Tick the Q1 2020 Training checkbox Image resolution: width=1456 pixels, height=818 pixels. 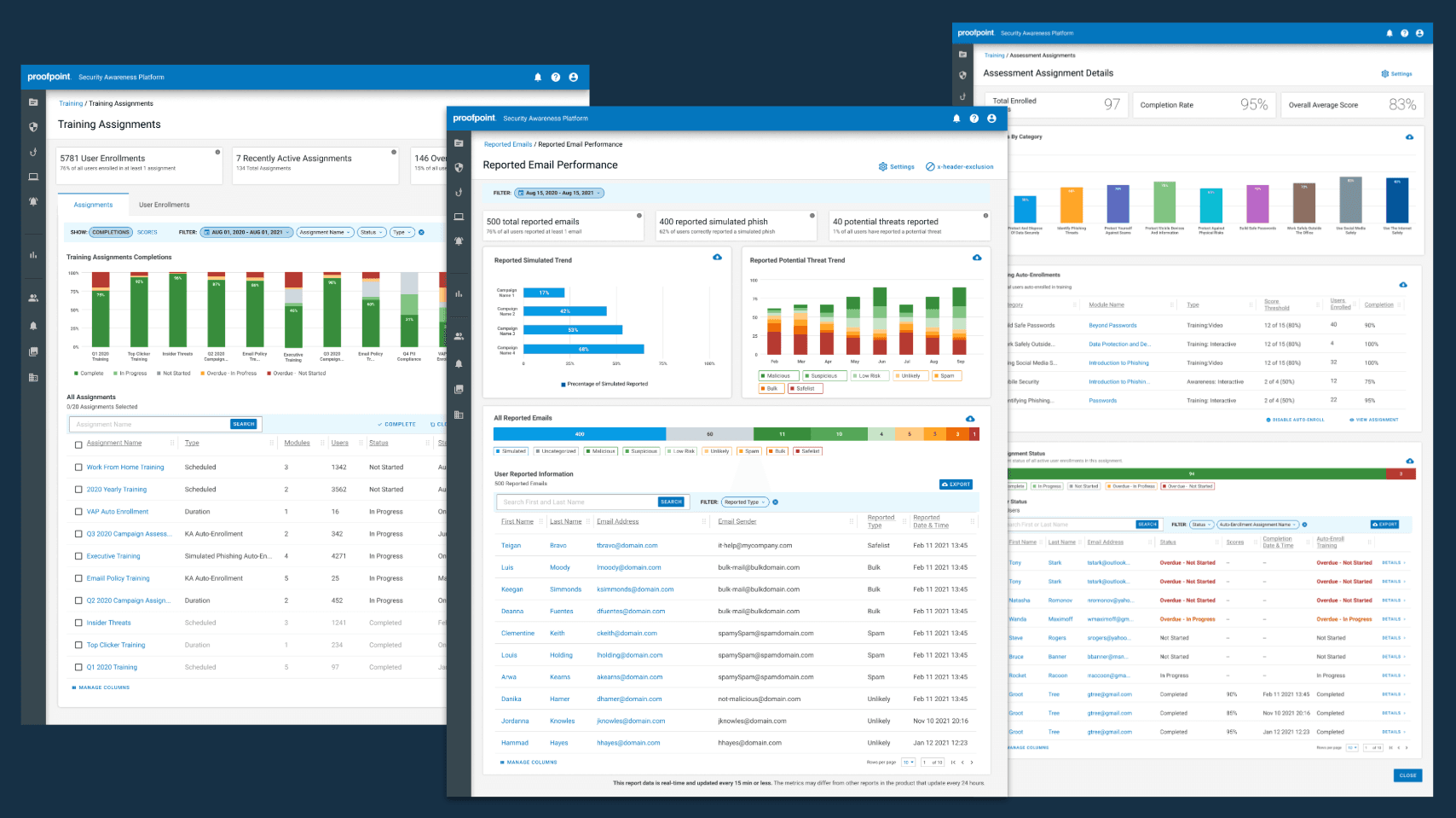(x=78, y=667)
